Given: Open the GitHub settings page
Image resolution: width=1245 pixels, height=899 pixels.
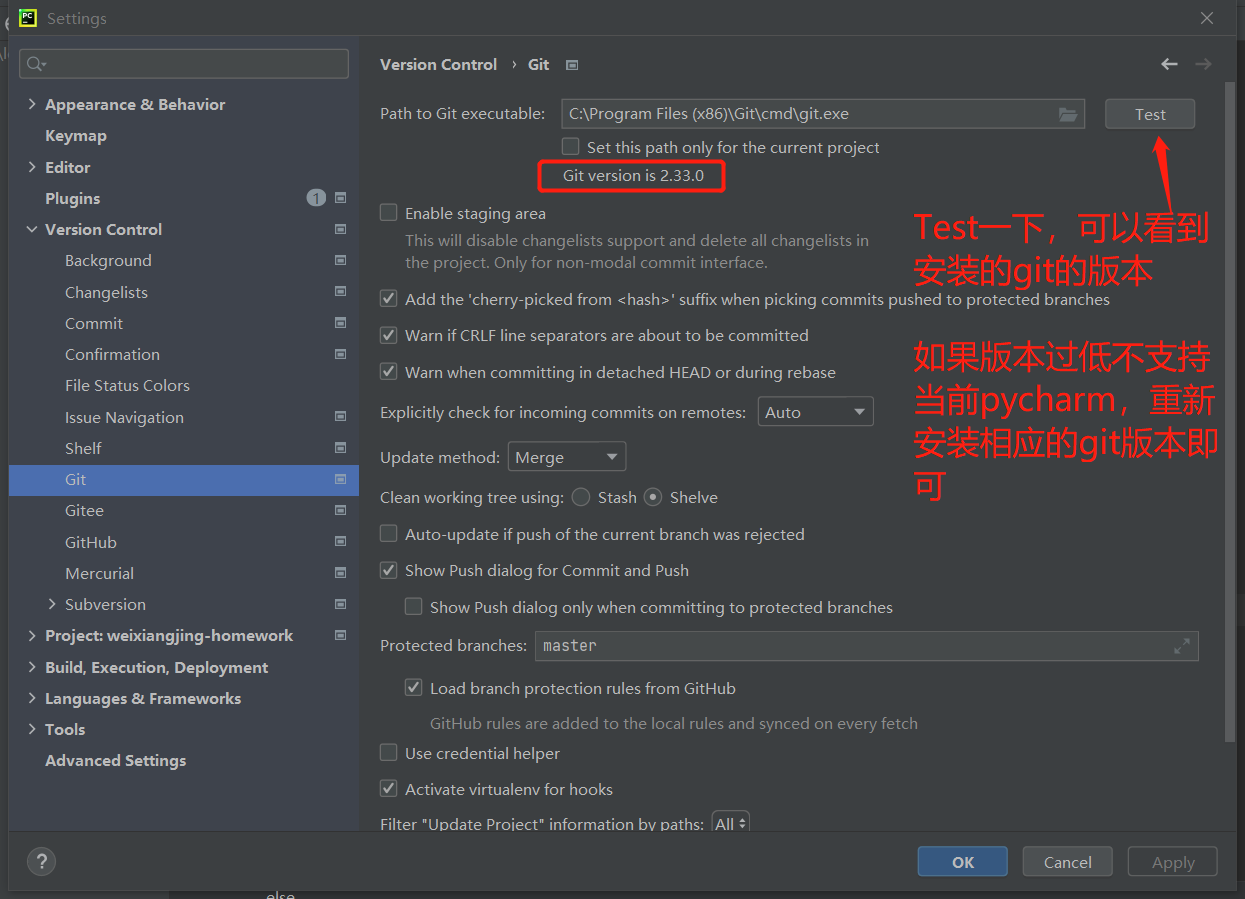Looking at the screenshot, I should tap(91, 542).
